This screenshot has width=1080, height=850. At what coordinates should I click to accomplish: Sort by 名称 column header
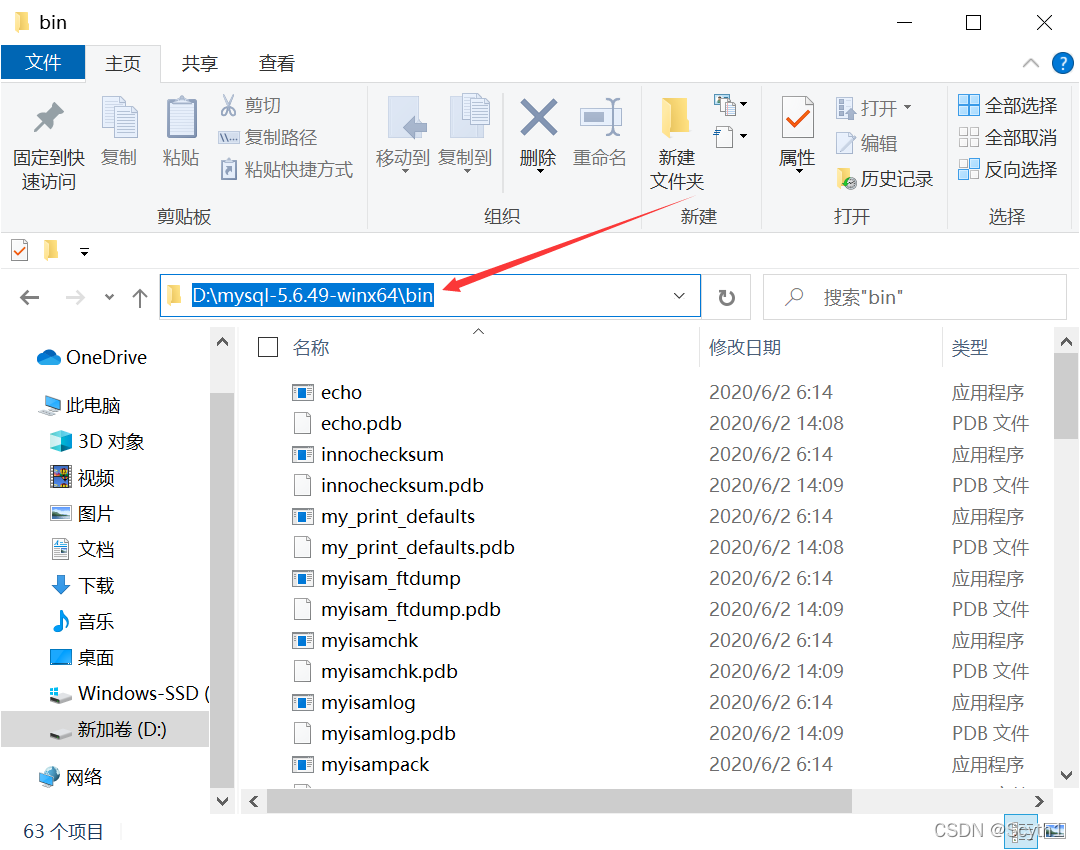(311, 347)
